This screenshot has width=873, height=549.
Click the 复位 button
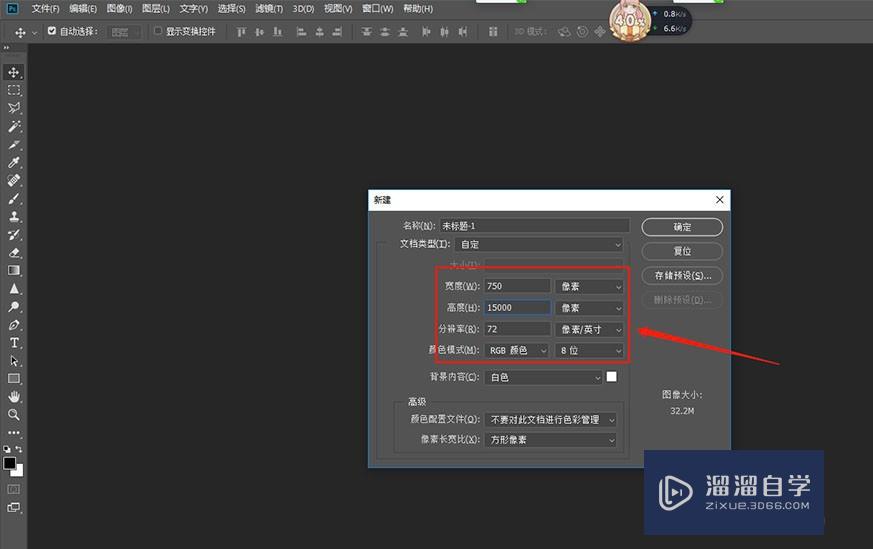(682, 251)
